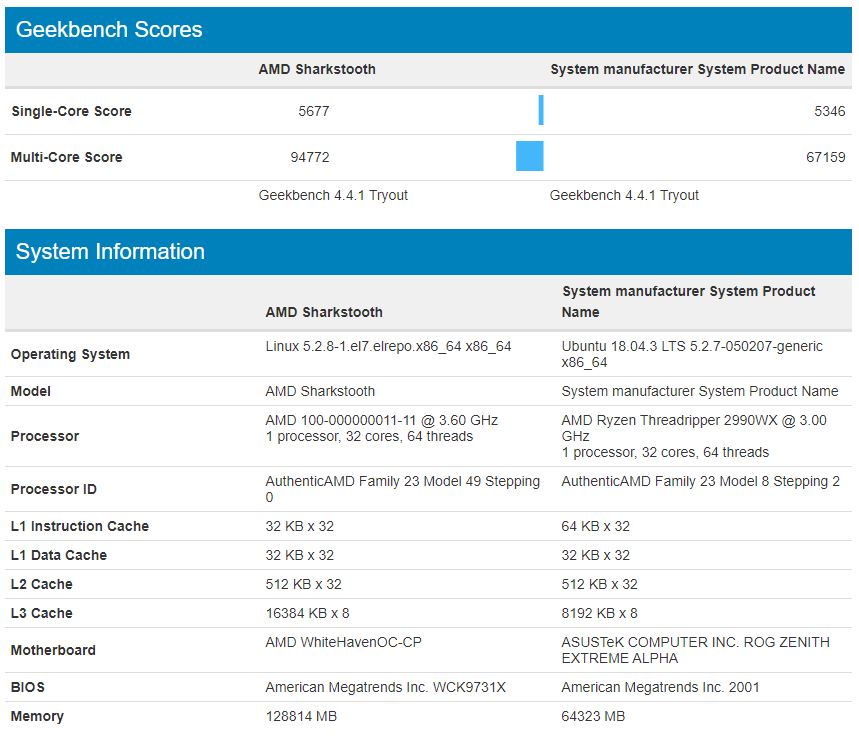
Task: Select 8192 KB x 8 L3 cache value
Action: [x=599, y=613]
